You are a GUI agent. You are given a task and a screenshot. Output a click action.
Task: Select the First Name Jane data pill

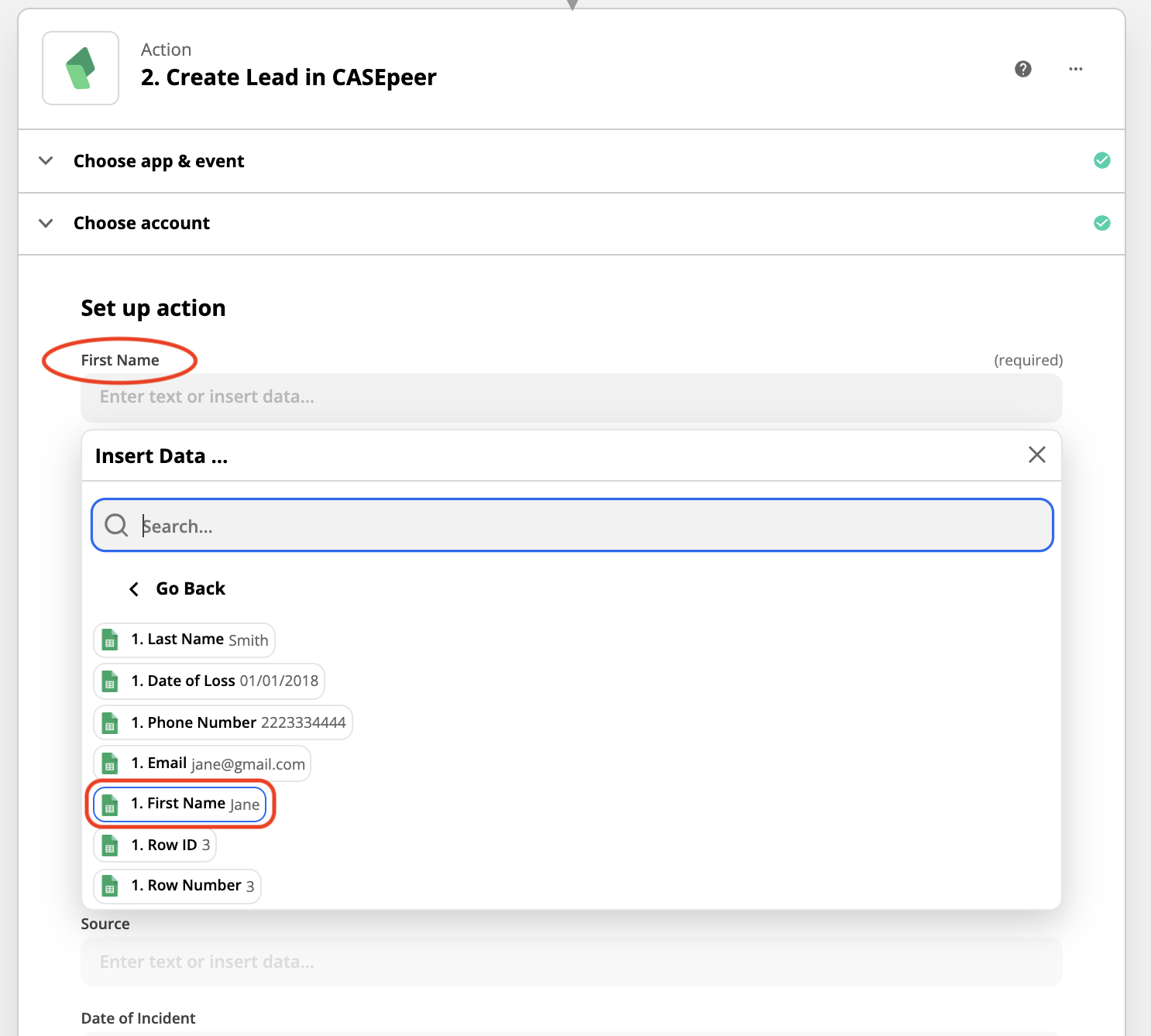pyautogui.click(x=180, y=804)
